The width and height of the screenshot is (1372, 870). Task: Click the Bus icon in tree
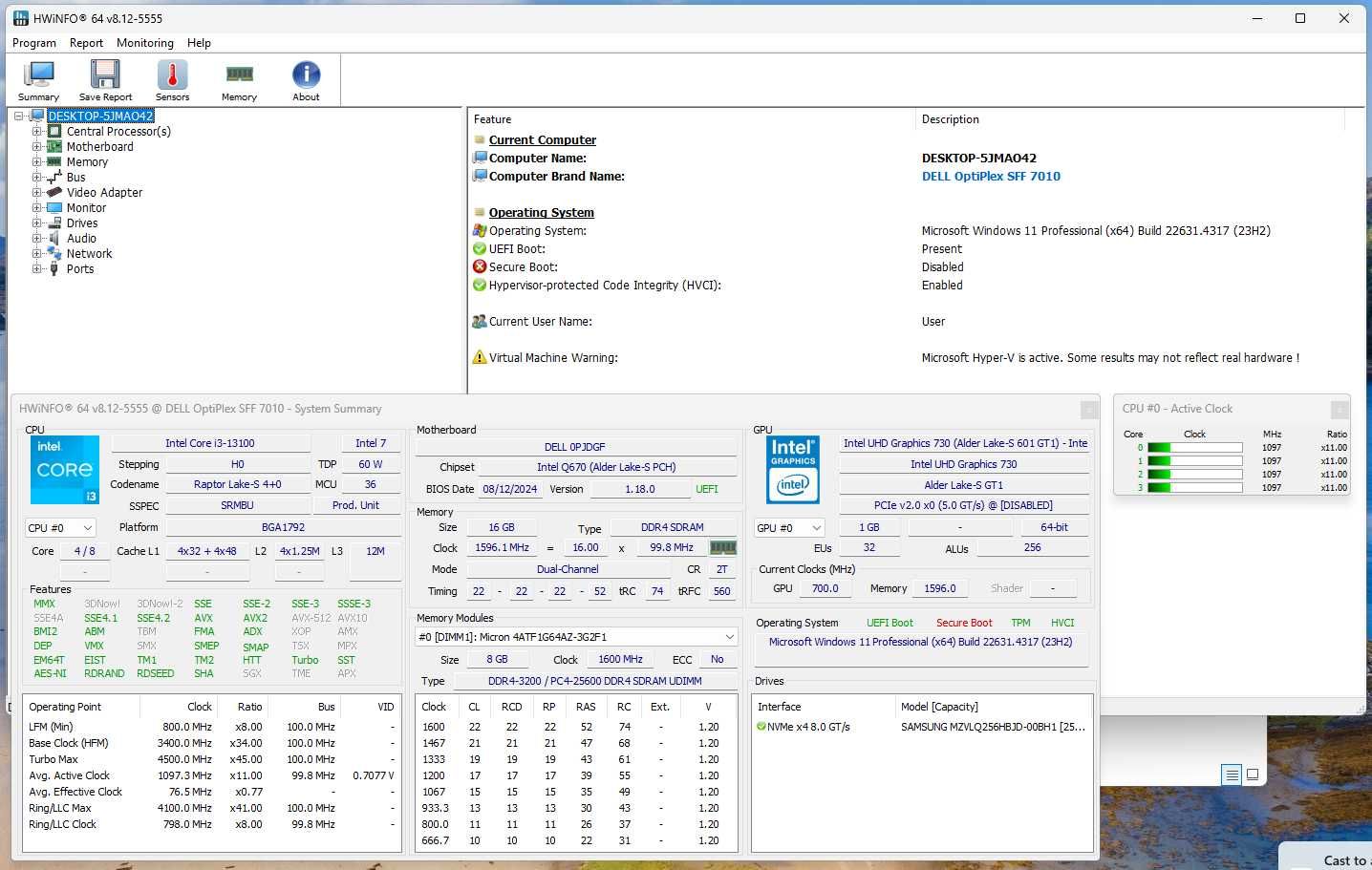[x=54, y=178]
